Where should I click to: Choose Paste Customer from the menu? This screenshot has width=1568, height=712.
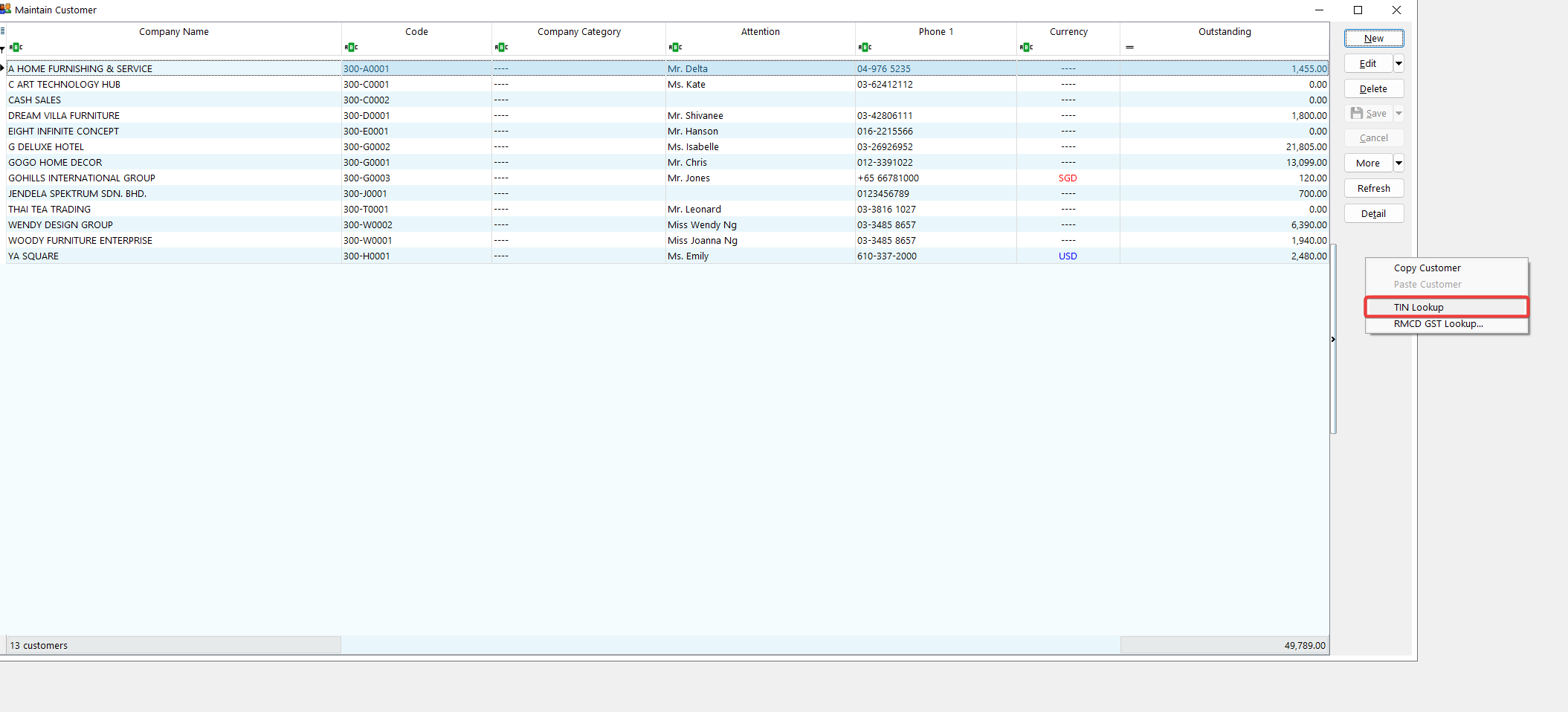tap(1427, 285)
